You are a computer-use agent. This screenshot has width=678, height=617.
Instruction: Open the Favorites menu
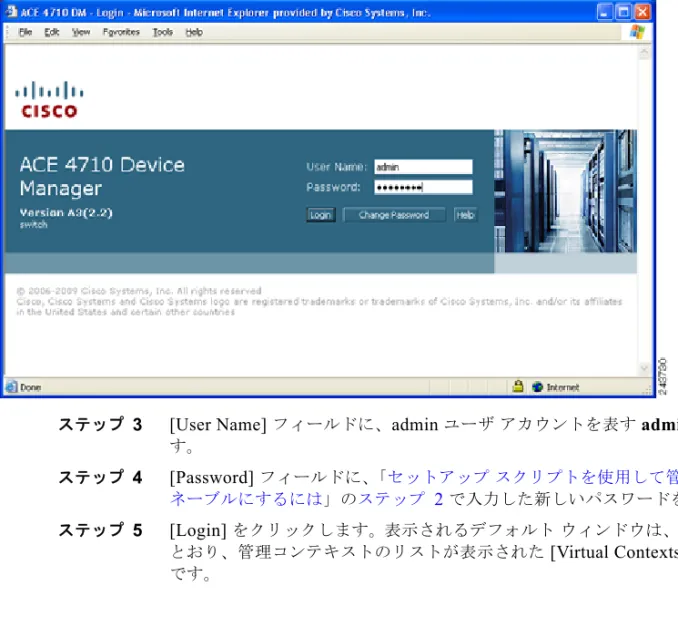click(121, 32)
